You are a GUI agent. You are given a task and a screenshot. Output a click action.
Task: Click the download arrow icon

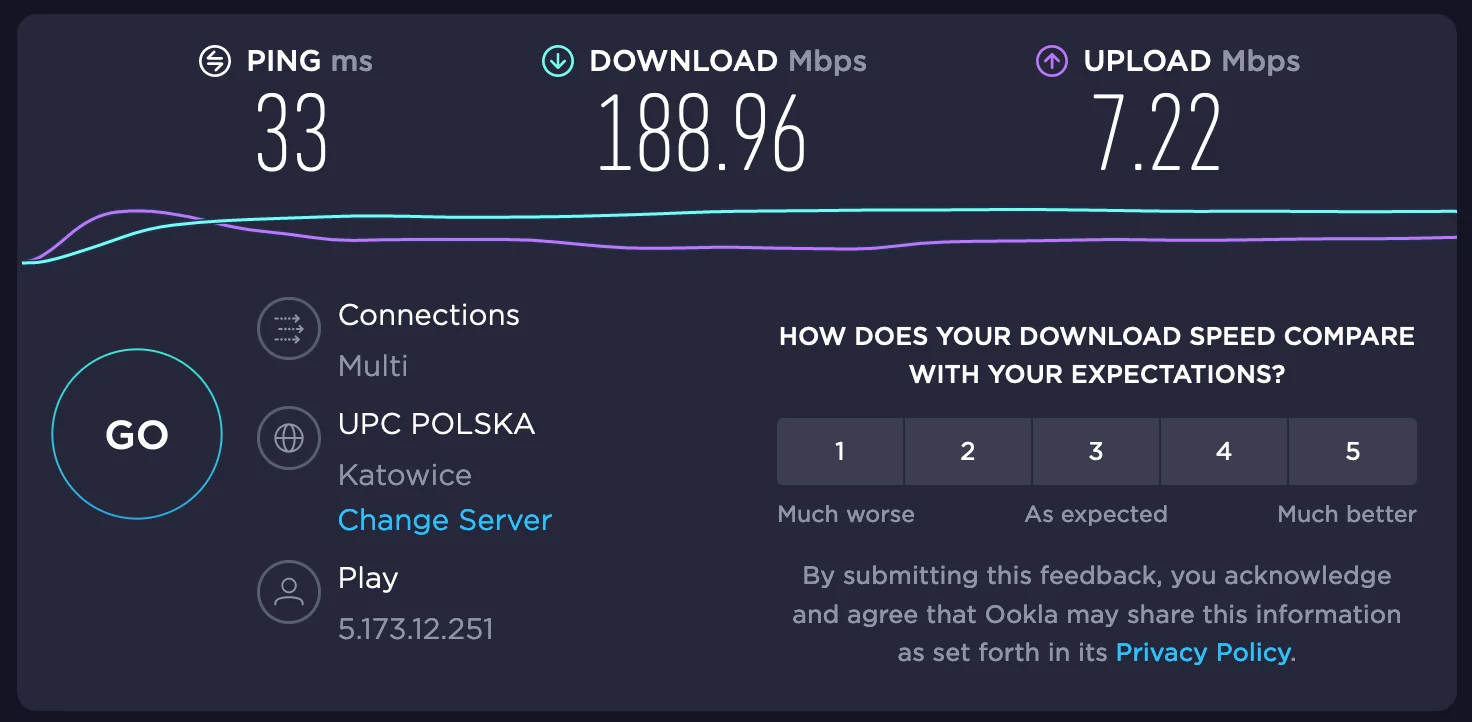click(557, 61)
